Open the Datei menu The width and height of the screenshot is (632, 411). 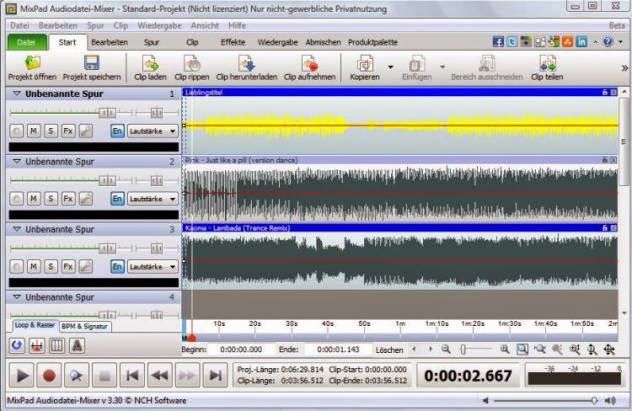click(20, 25)
